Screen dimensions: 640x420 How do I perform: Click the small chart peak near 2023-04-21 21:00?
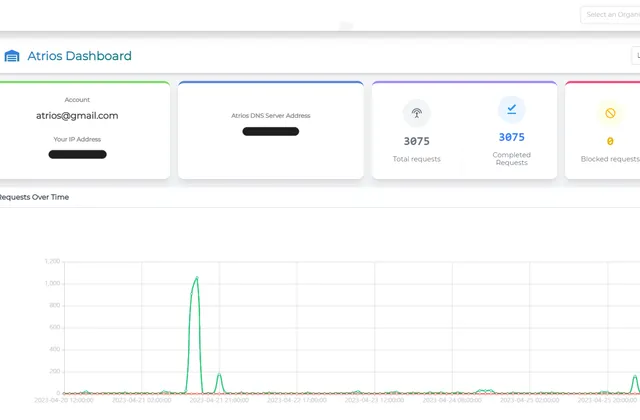point(219,375)
